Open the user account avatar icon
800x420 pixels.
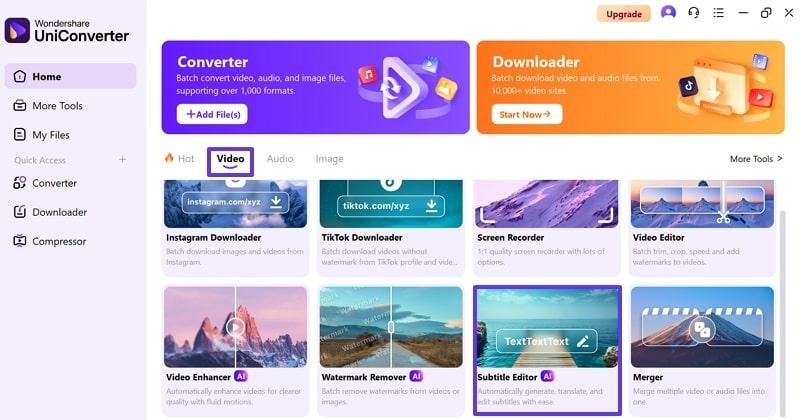click(668, 12)
